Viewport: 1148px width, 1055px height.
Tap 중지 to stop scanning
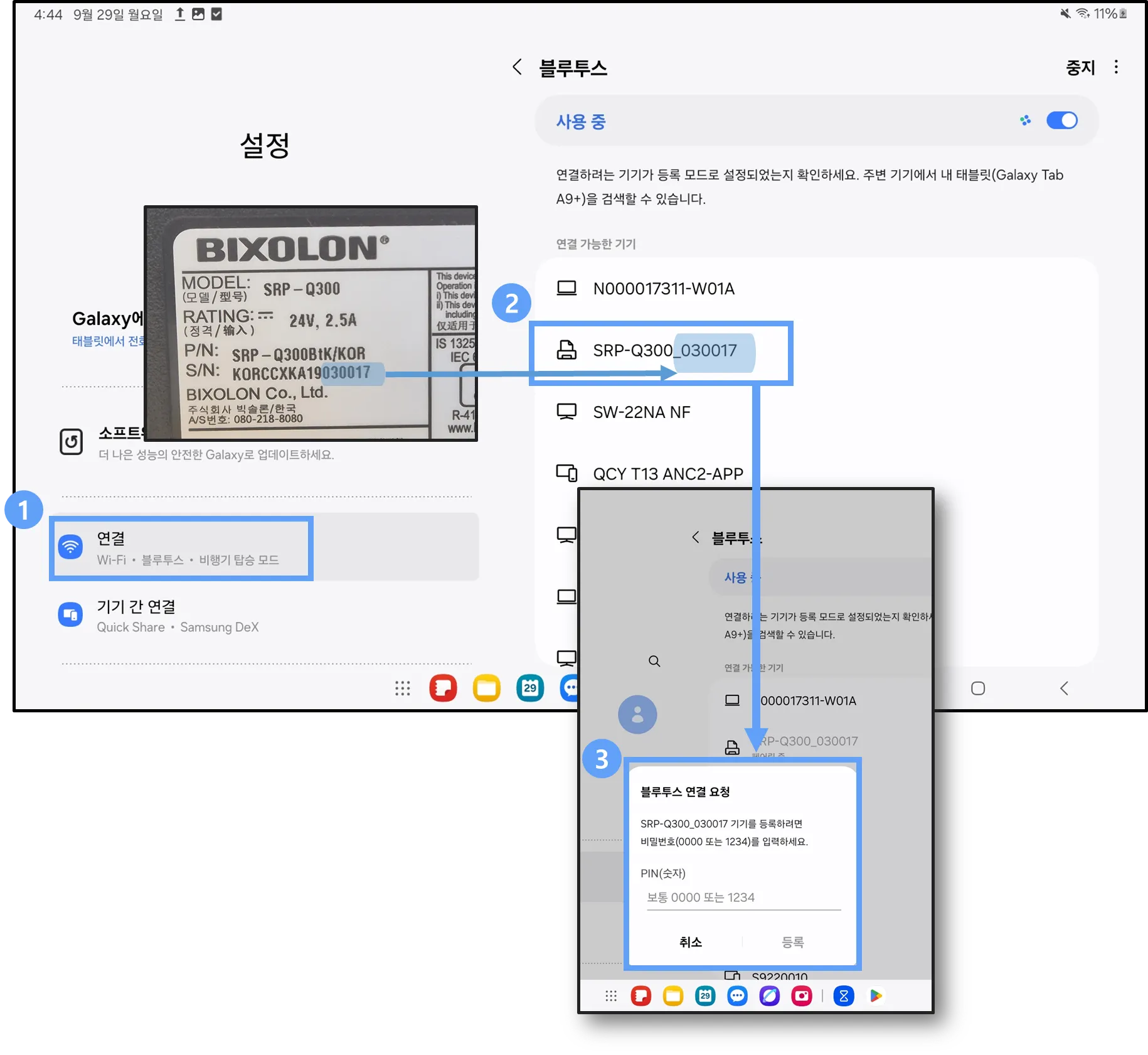click(1080, 67)
